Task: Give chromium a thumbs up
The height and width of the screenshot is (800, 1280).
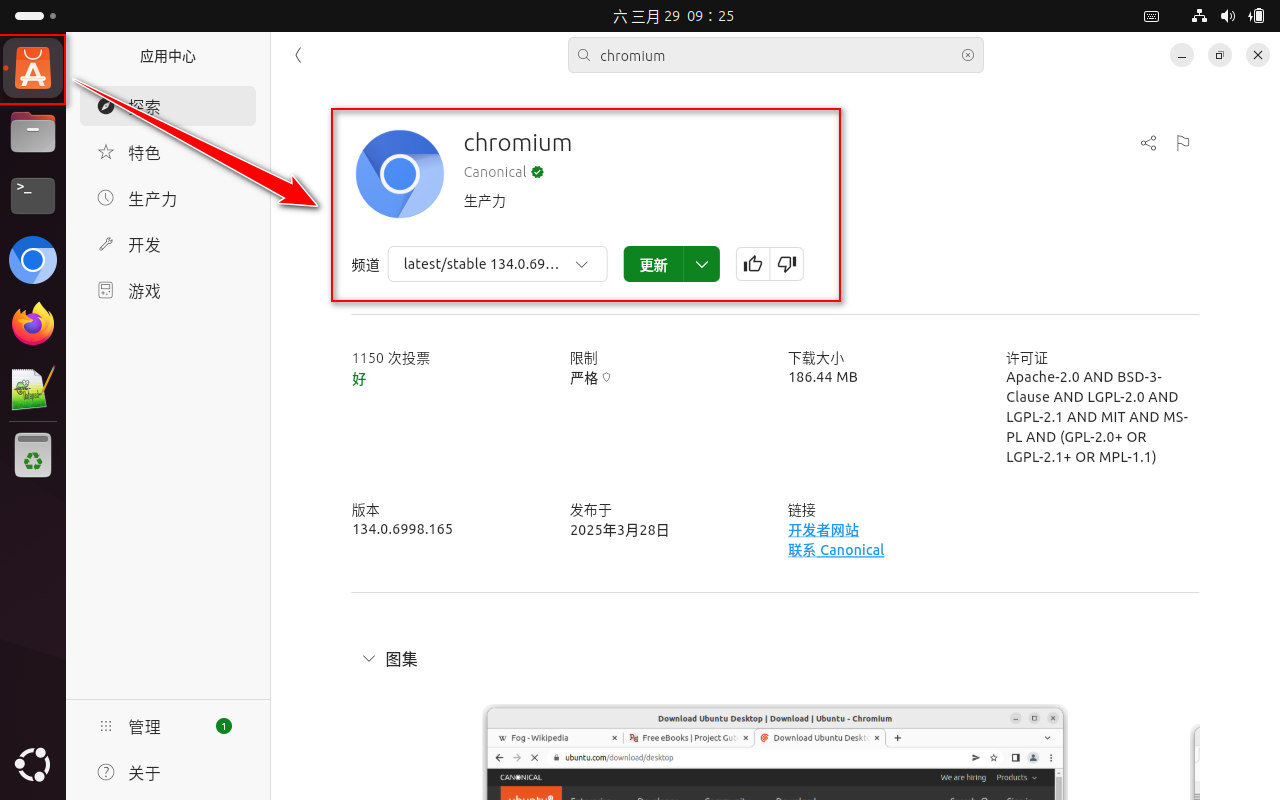Action: (753, 264)
